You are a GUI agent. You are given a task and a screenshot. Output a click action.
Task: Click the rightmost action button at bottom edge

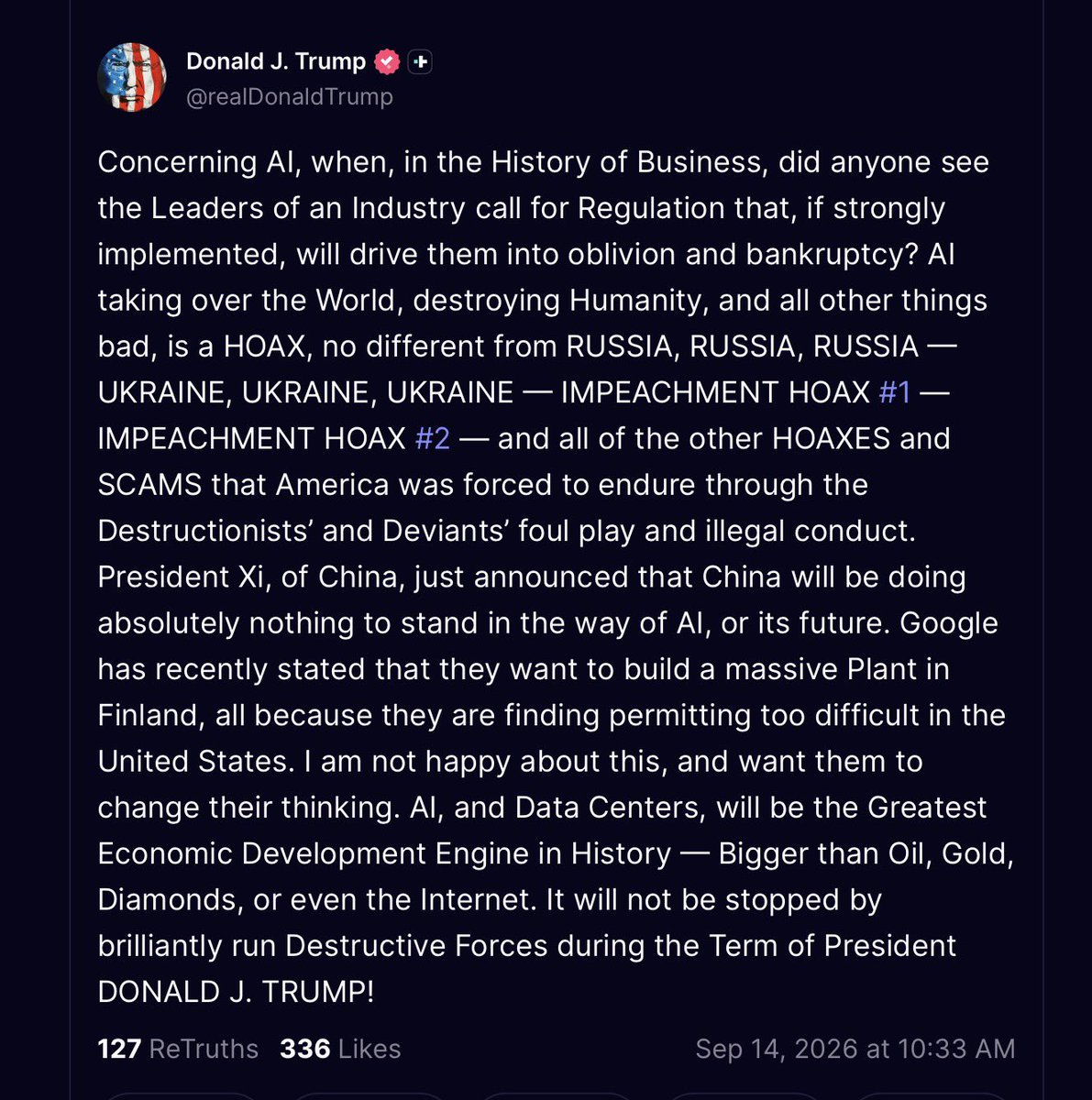[931, 1096]
